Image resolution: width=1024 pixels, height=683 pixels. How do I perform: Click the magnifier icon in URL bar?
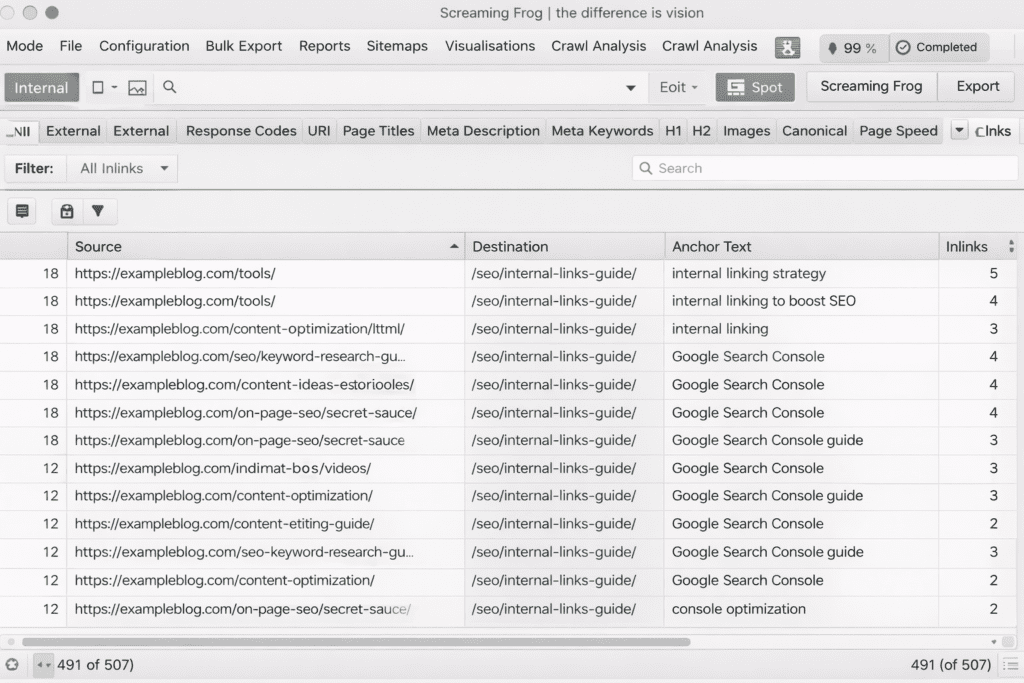[169, 87]
